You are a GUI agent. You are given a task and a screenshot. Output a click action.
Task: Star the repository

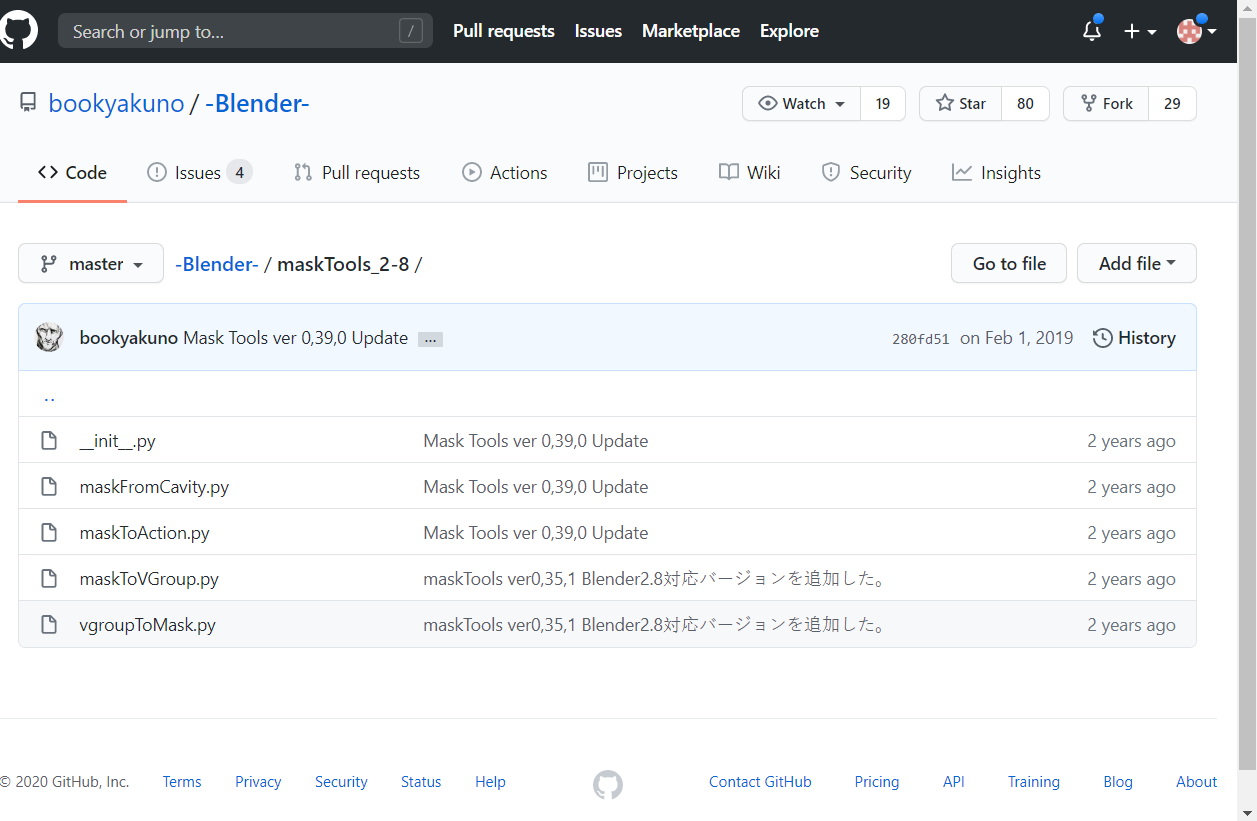click(961, 104)
